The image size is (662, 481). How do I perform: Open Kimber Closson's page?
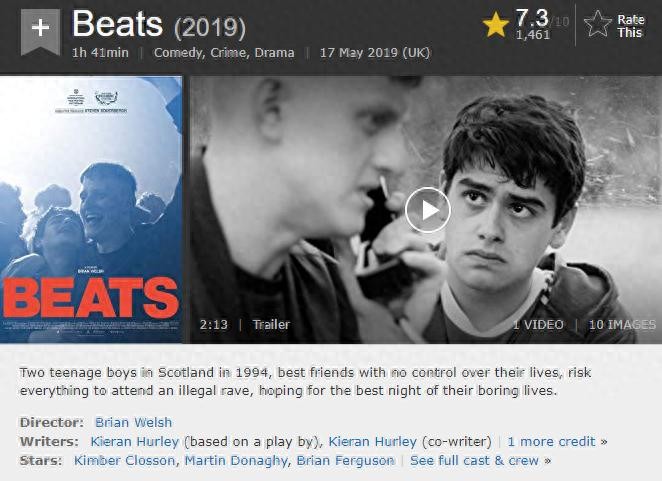122,460
